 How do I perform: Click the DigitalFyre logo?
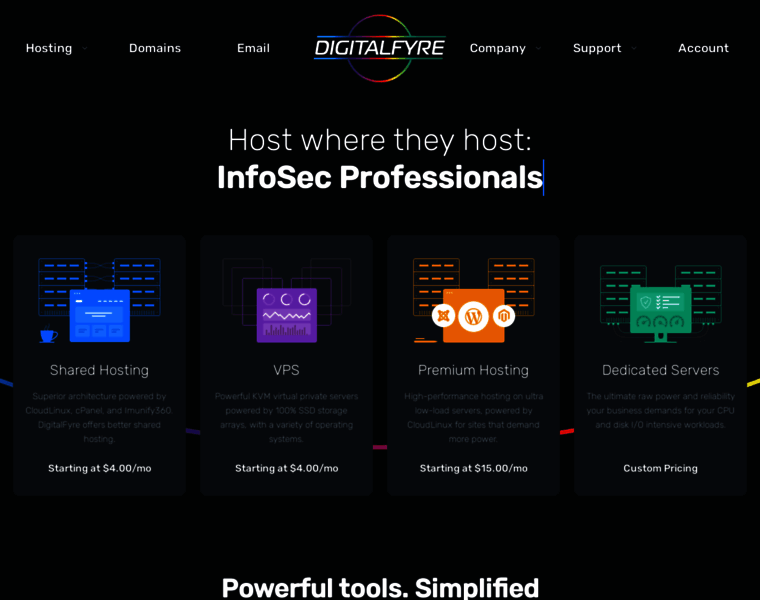tap(380, 48)
